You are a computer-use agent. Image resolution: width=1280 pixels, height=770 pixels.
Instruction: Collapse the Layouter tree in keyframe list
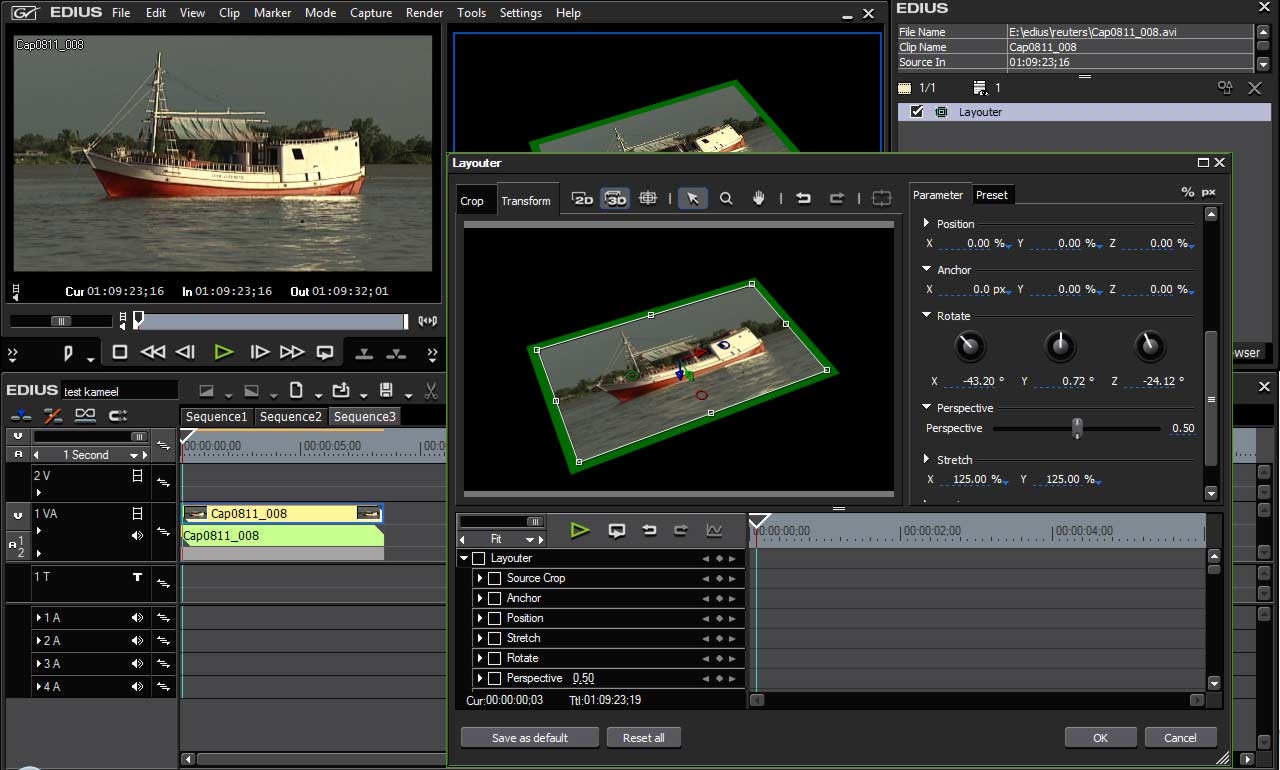click(x=464, y=558)
